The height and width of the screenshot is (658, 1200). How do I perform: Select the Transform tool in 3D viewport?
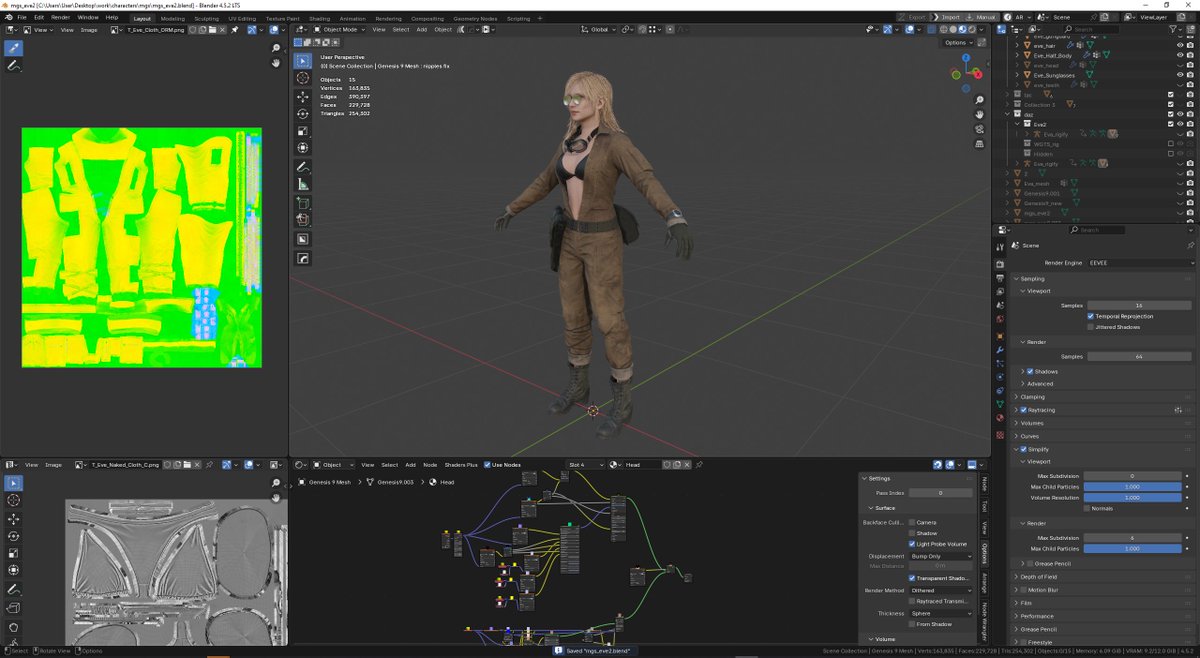click(x=303, y=148)
